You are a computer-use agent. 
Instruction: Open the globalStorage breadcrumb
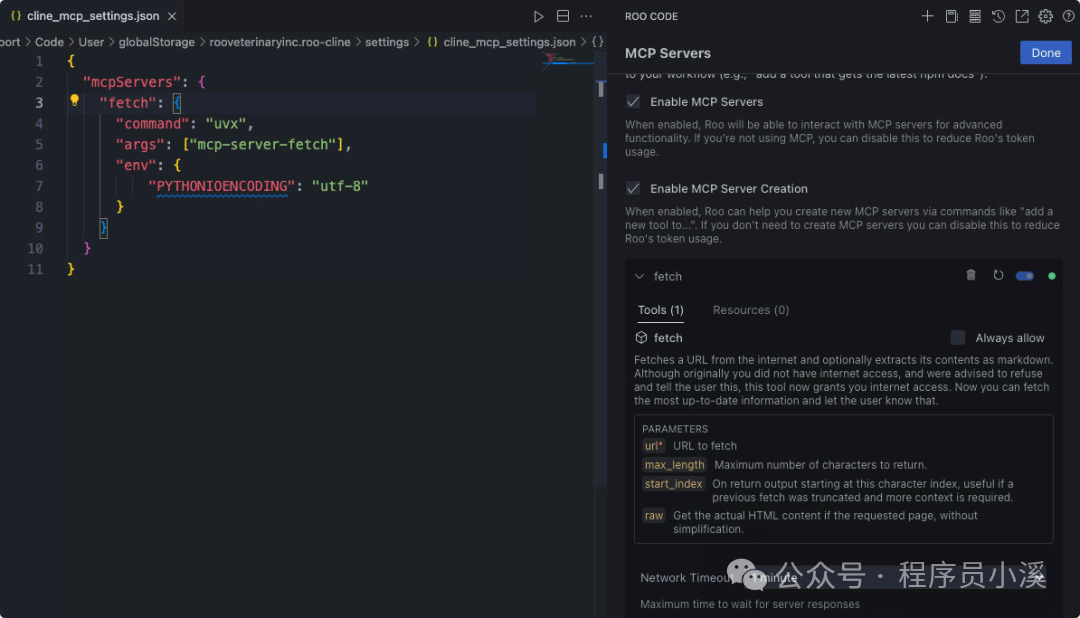[156, 42]
